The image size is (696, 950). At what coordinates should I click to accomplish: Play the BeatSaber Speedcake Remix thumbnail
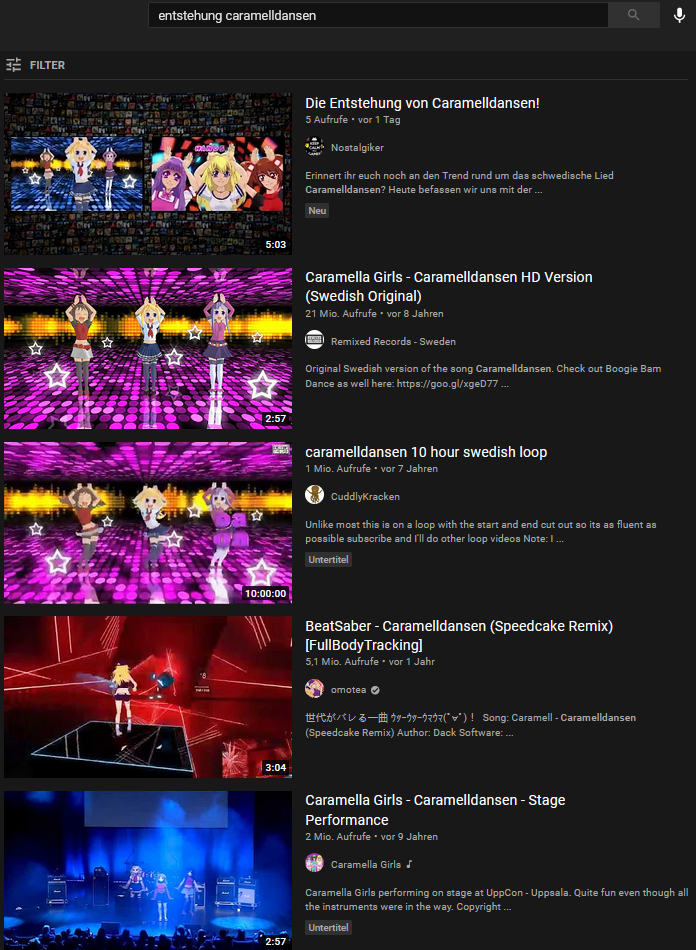click(x=148, y=697)
